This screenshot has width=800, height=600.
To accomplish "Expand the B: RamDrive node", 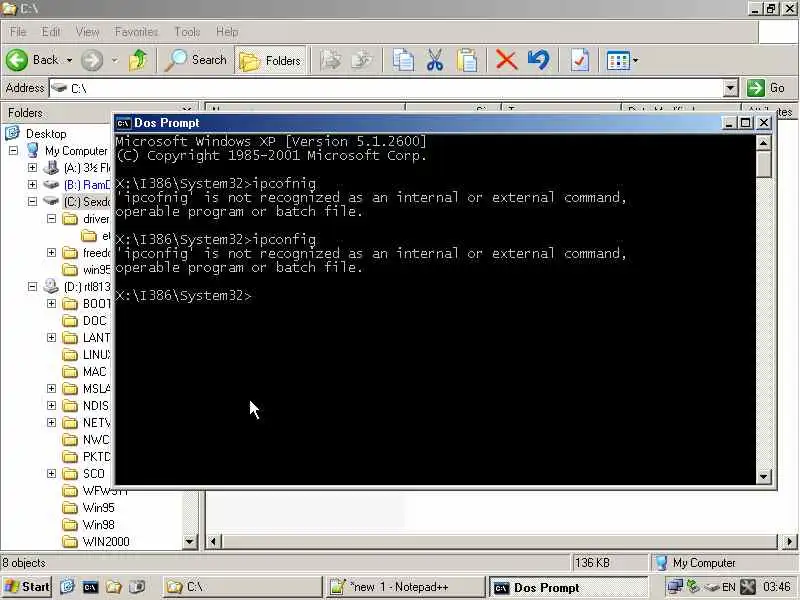I will coord(32,184).
